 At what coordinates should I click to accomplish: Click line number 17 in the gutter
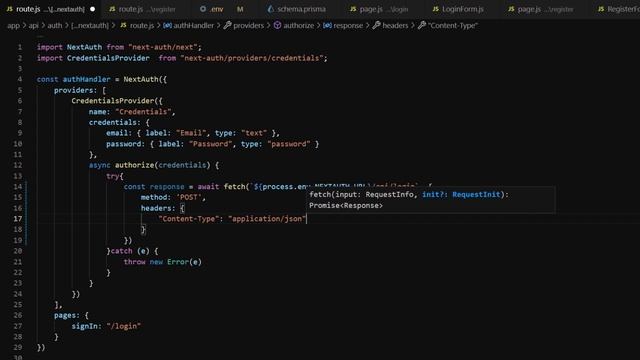(18, 219)
